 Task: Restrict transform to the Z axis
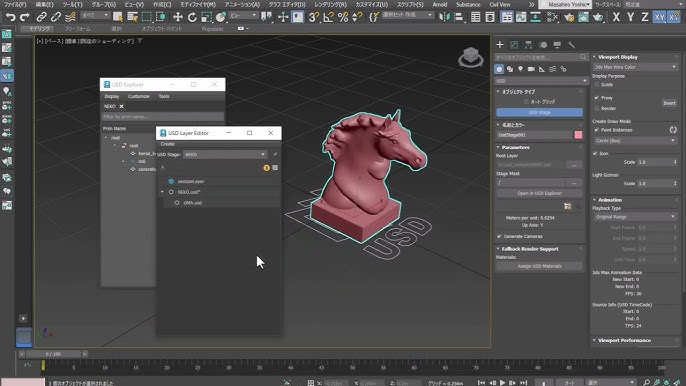(644, 17)
